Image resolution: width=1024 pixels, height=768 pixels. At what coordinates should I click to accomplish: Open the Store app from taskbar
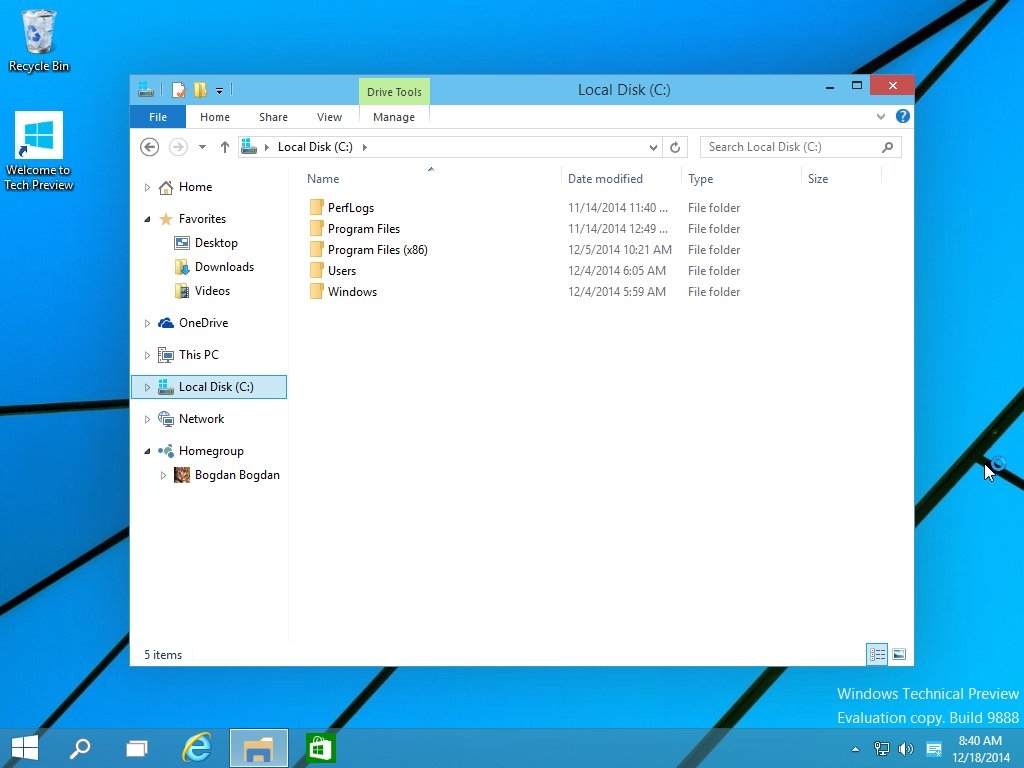(320, 748)
